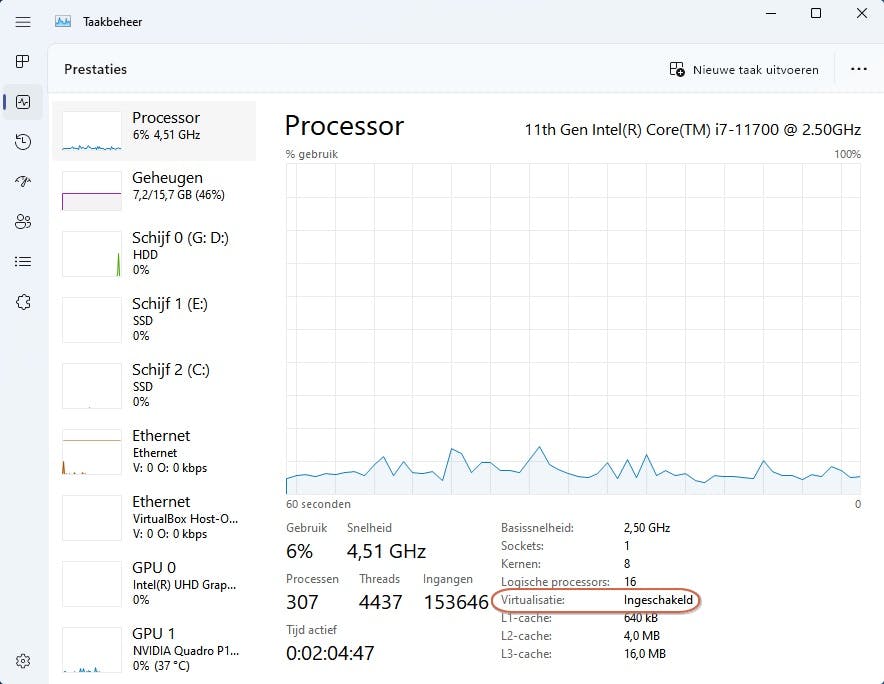Open the App history clock icon
The image size is (884, 684).
23,142
